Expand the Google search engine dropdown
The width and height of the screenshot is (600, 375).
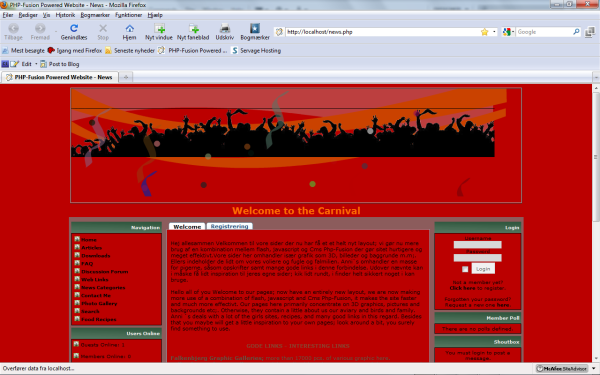tap(509, 32)
